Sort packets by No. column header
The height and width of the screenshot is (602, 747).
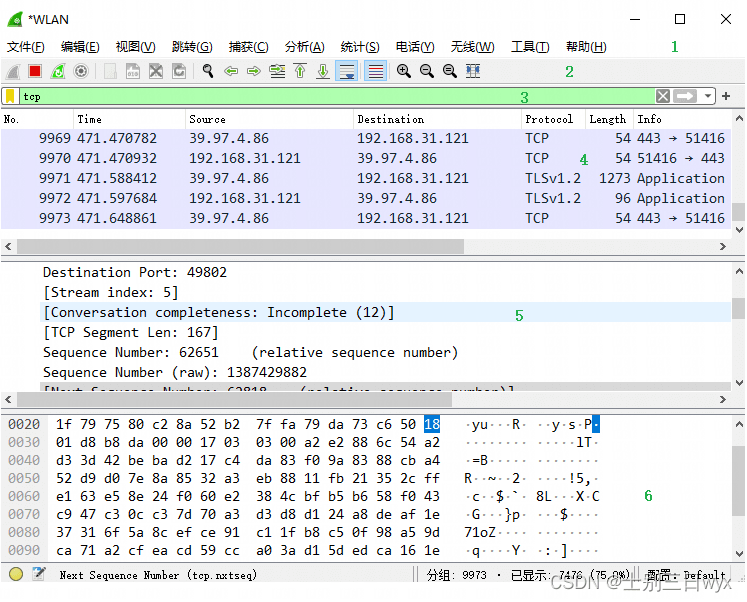tap(37, 119)
